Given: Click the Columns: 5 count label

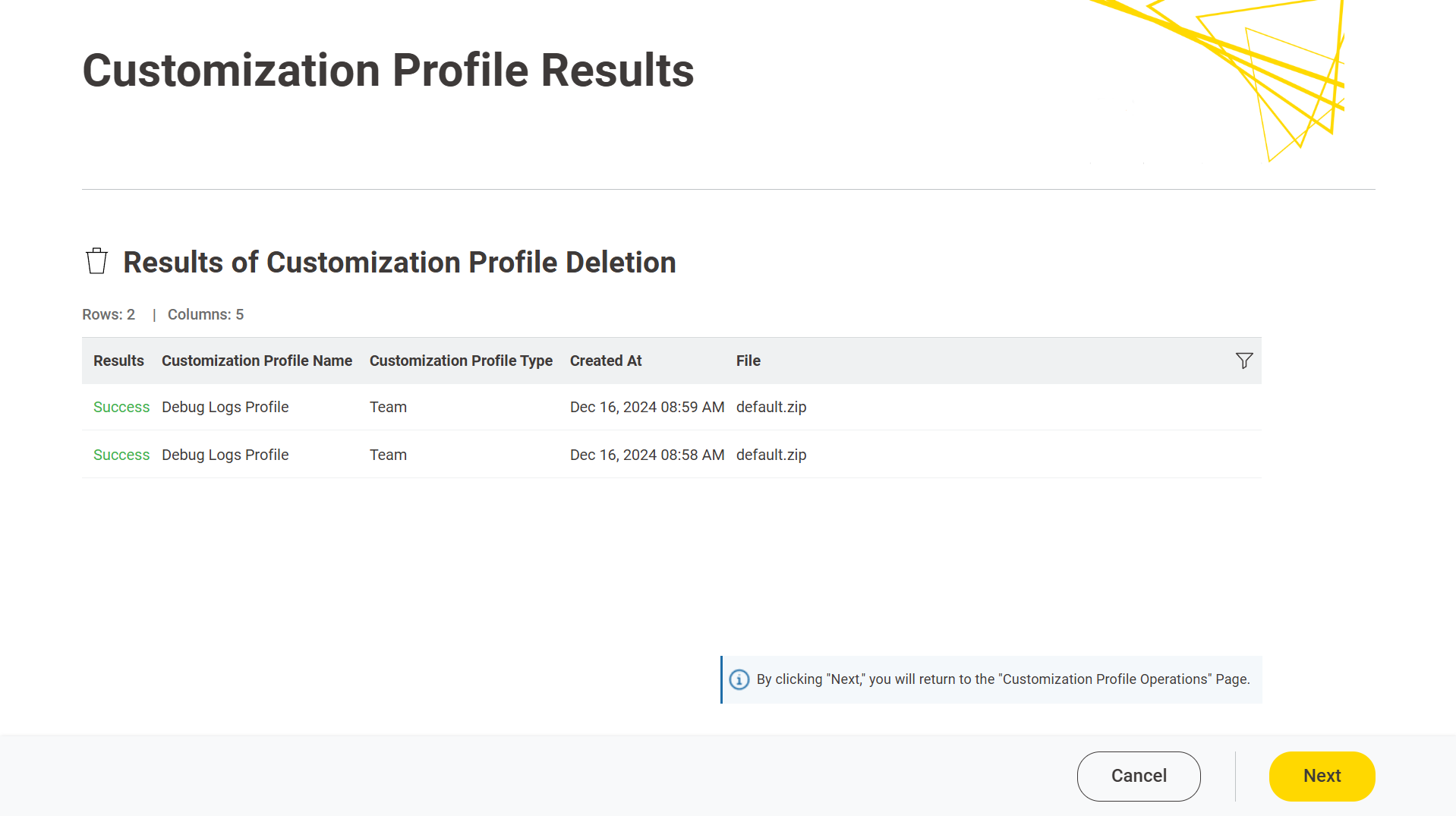Looking at the screenshot, I should 206,314.
